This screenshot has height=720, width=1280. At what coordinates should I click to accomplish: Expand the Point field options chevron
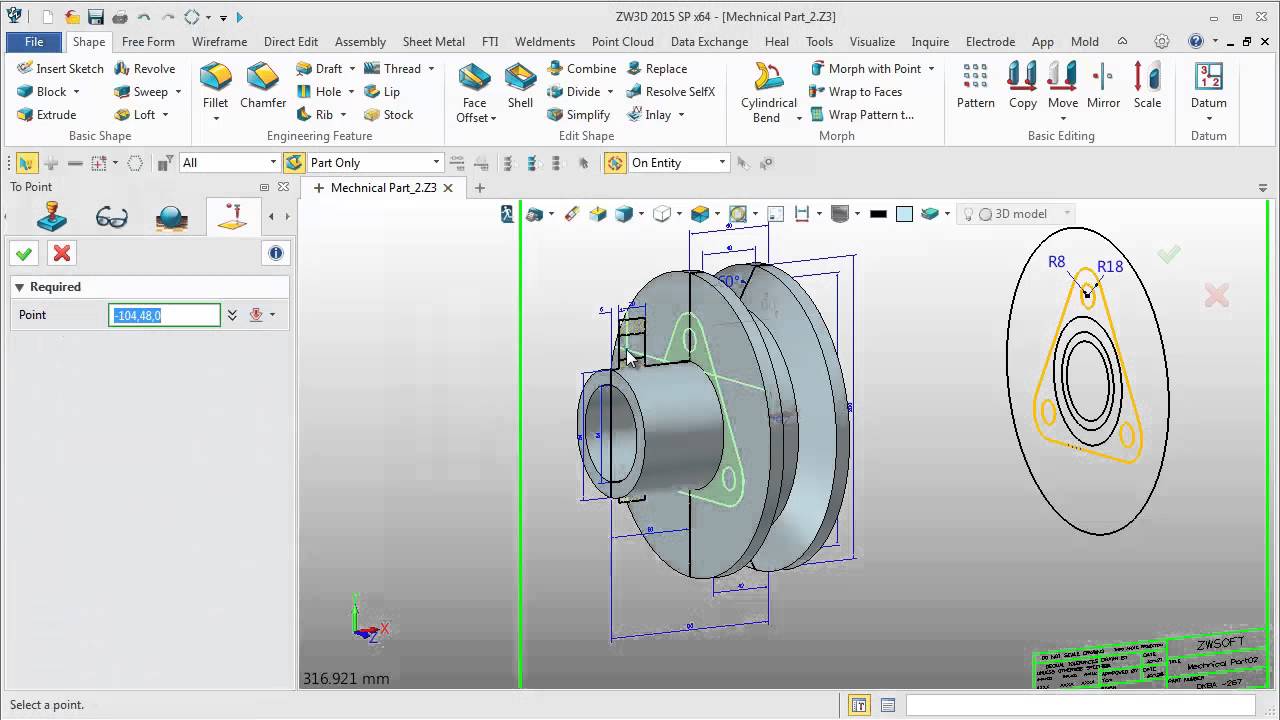pyautogui.click(x=232, y=315)
